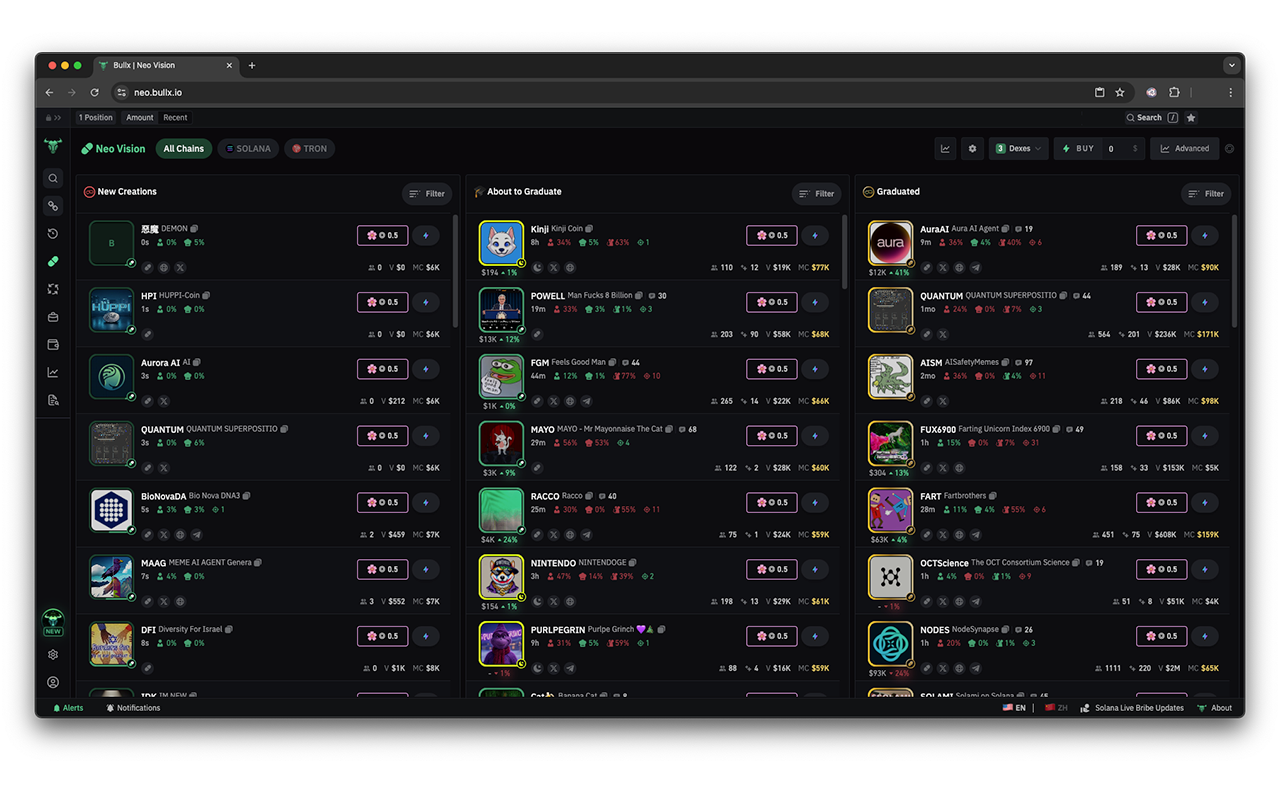
Task: Select the chart icon next to the gear
Action: pos(945,148)
